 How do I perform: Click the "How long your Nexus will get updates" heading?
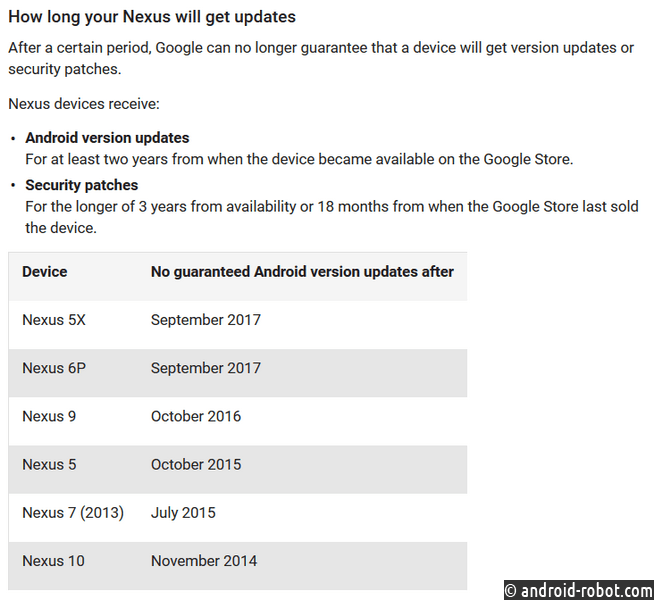tap(152, 17)
